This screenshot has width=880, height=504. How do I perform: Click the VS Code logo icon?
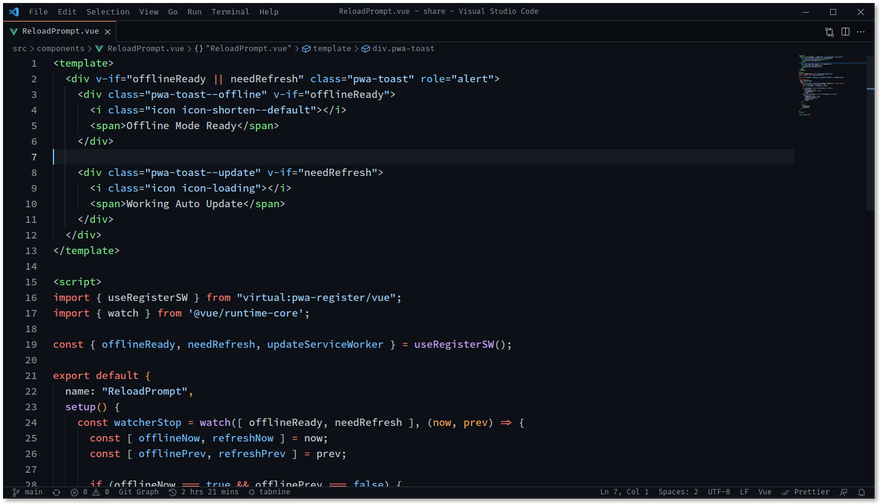pos(13,12)
